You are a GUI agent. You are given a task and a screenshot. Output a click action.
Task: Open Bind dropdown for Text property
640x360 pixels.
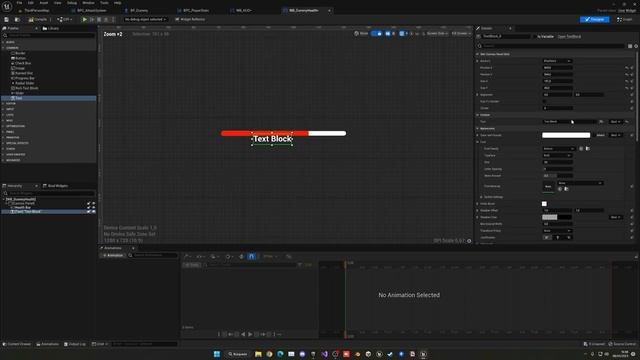(615, 122)
